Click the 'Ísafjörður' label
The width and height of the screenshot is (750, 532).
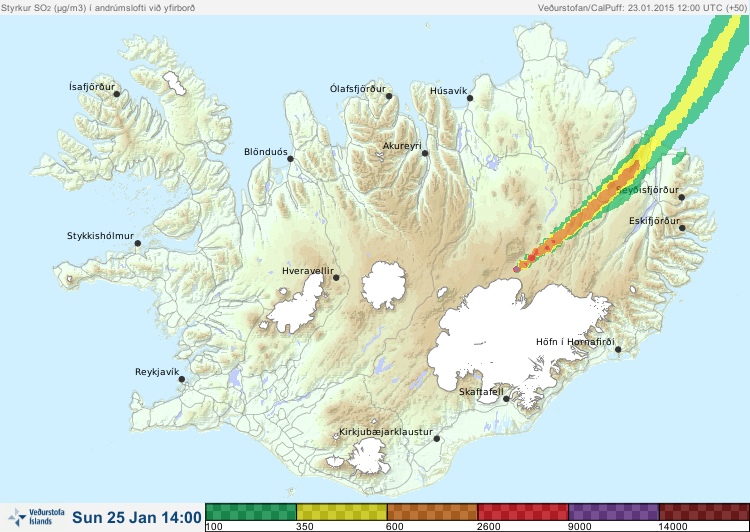click(92, 87)
